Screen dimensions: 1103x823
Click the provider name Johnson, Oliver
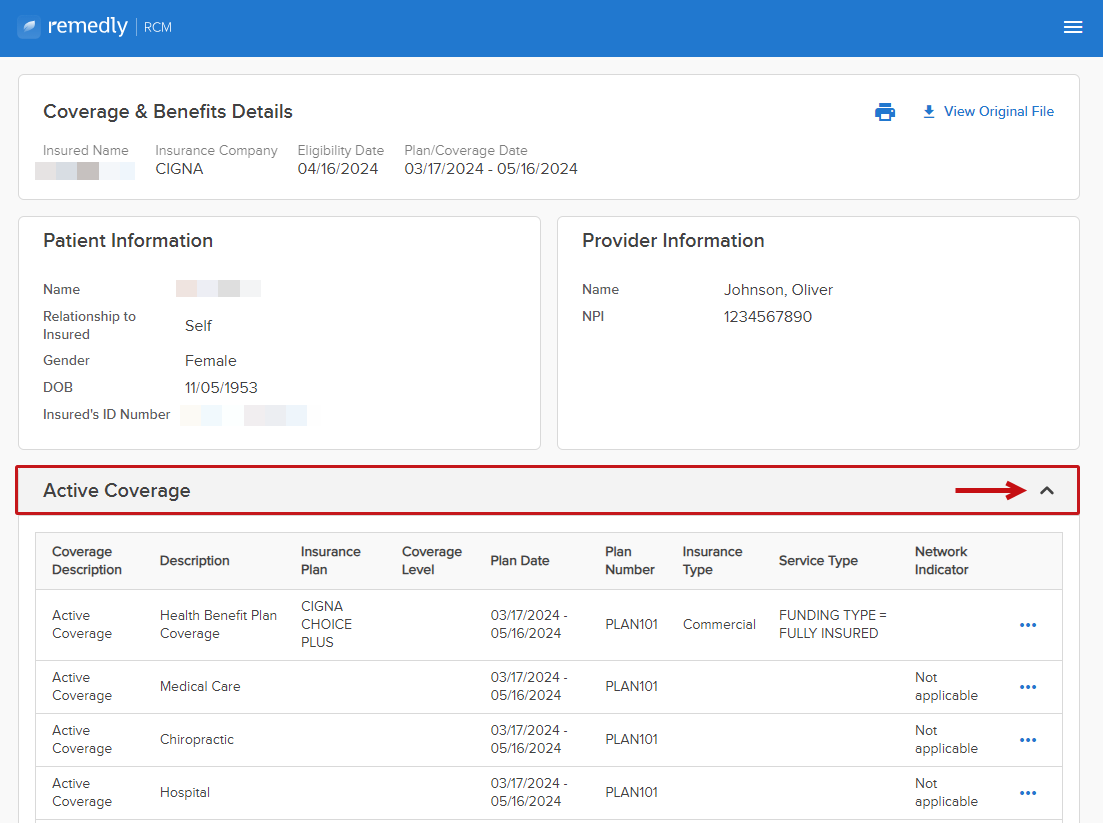click(778, 290)
